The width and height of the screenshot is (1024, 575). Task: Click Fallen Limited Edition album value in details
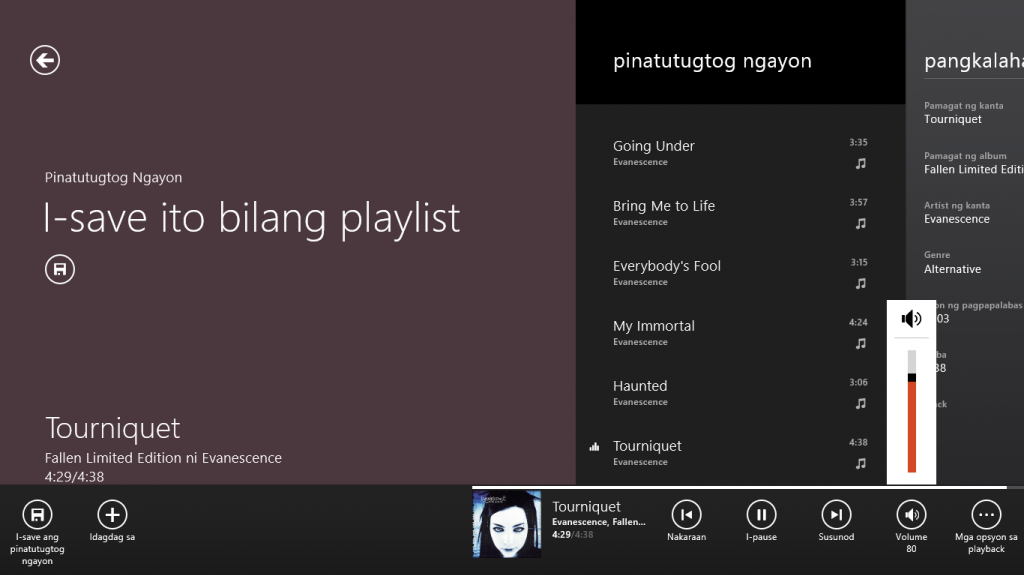coord(974,169)
